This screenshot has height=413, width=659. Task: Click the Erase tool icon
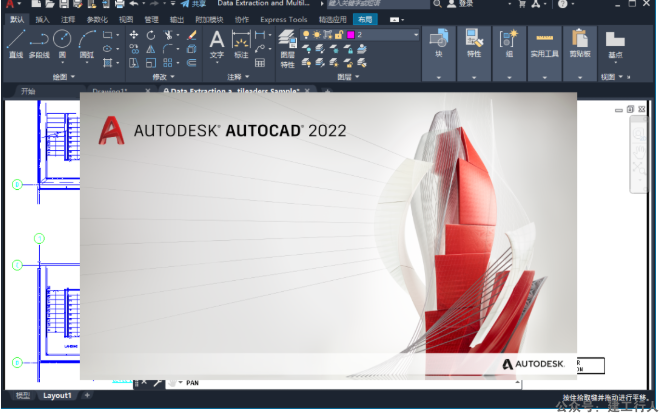[192, 35]
